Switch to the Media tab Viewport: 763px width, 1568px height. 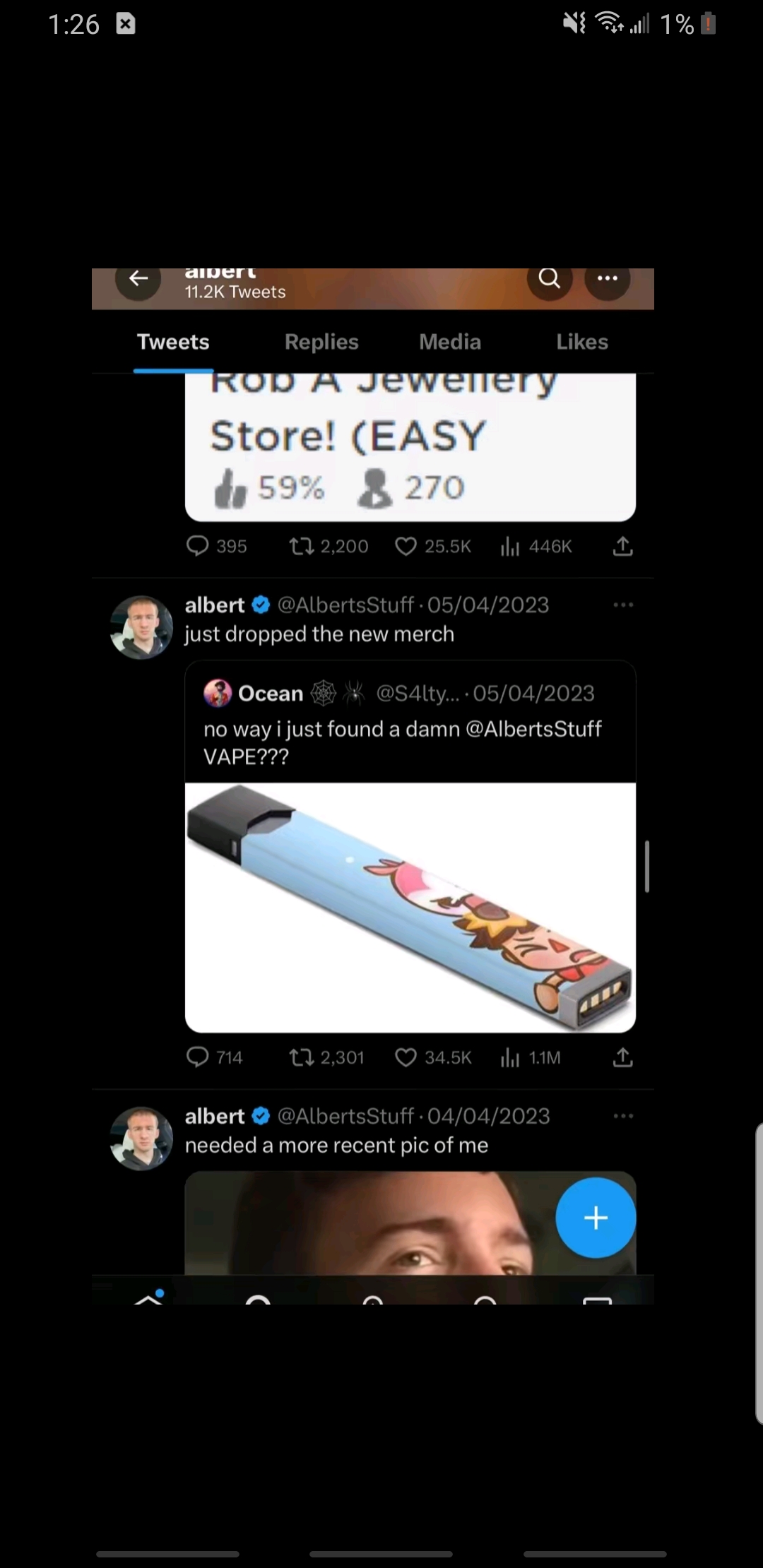(x=450, y=342)
